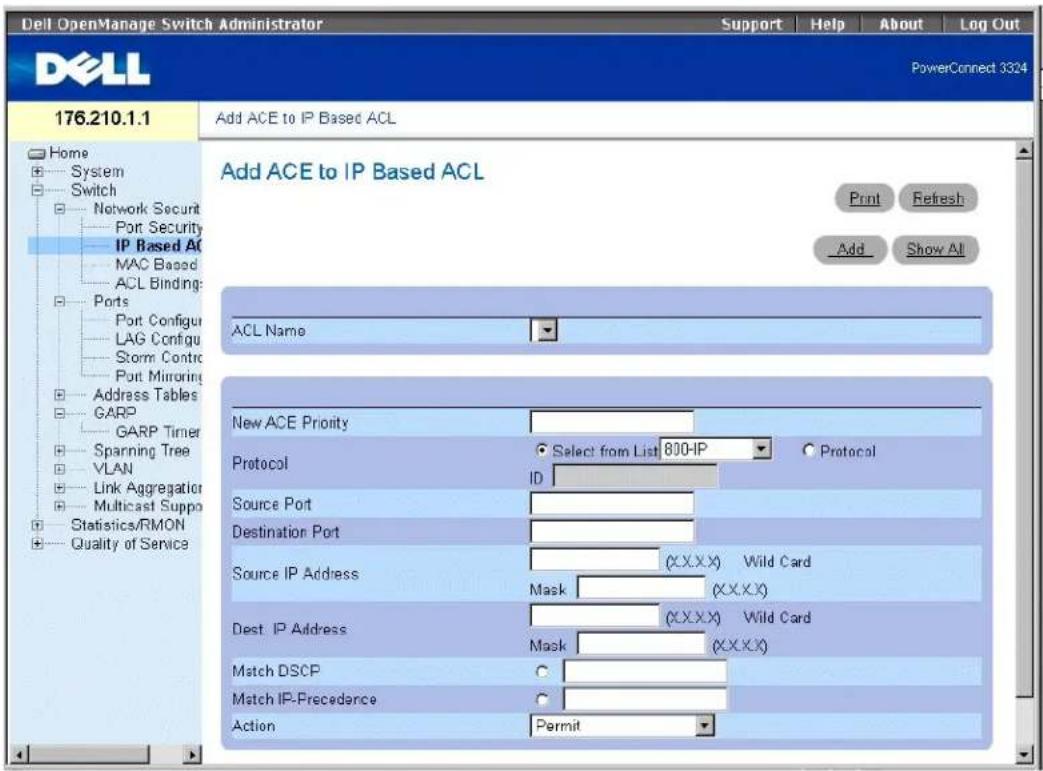Viewport: 1043px width, 771px height.
Task: Expand the Quality of Service node
Action: (37, 543)
